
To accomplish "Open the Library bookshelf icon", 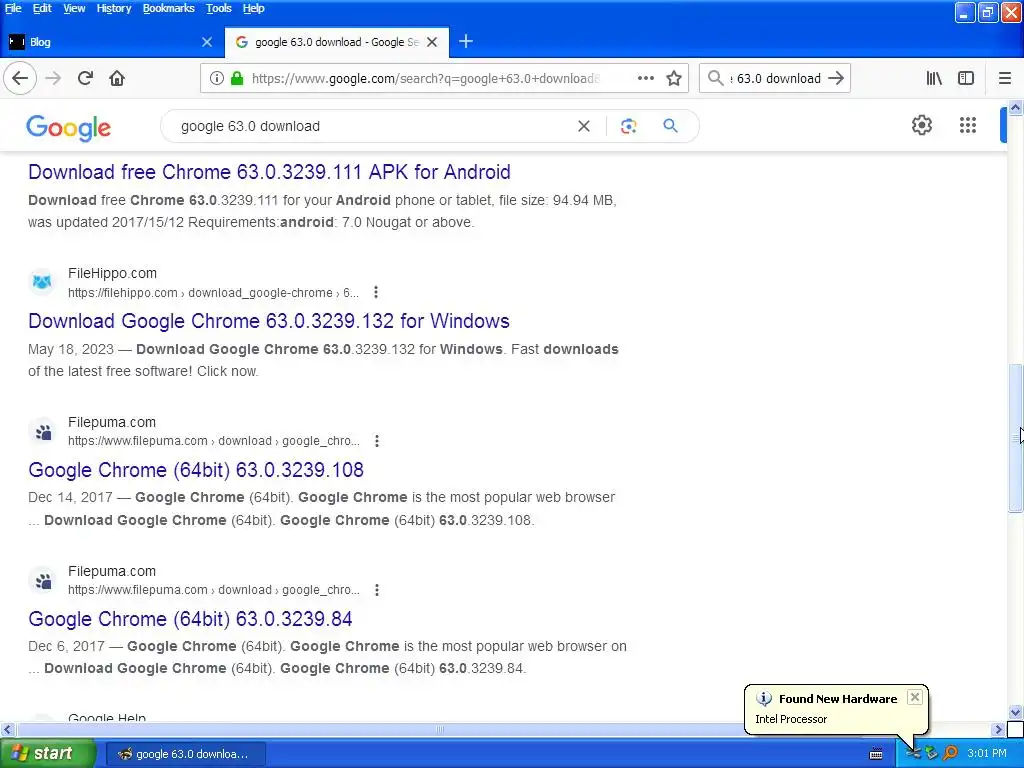I will pos(934,78).
